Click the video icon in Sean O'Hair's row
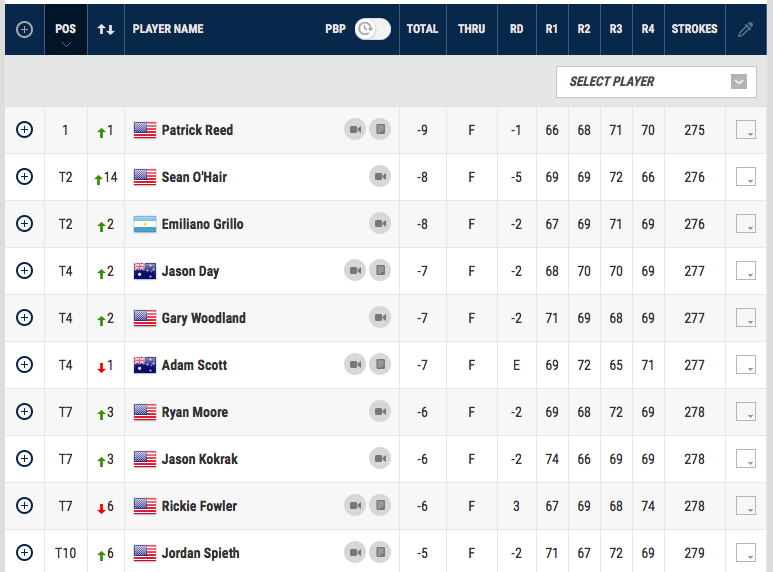 pos(380,177)
